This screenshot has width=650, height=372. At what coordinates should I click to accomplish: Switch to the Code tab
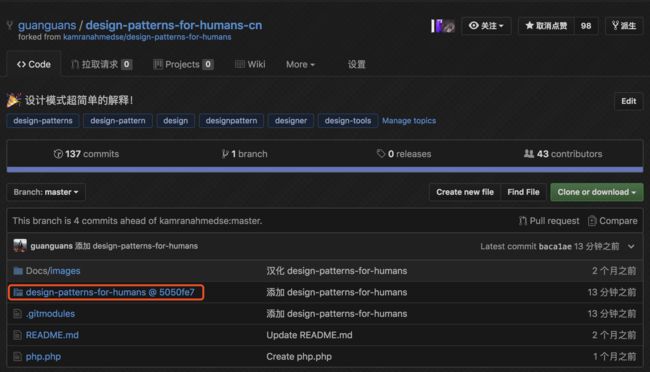click(34, 64)
